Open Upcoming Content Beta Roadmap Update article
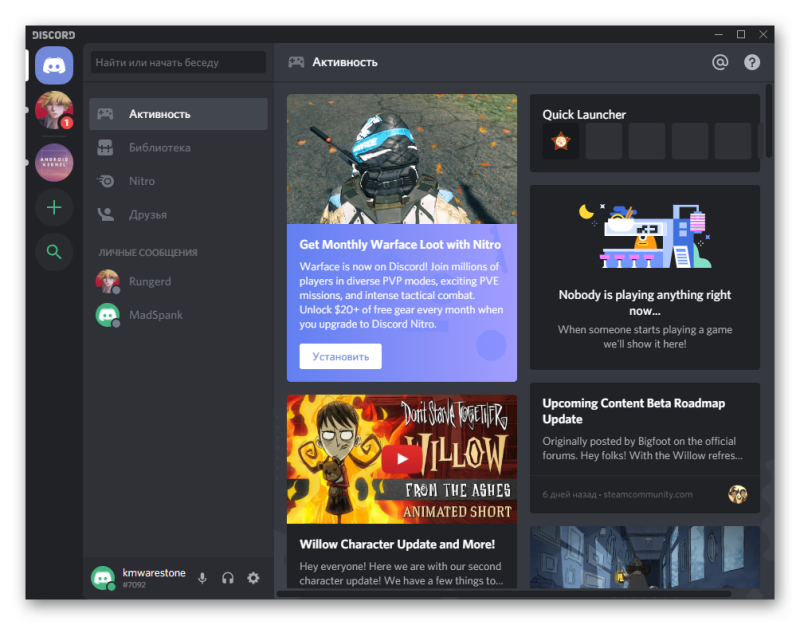The width and height of the screenshot is (800, 625). [x=633, y=411]
